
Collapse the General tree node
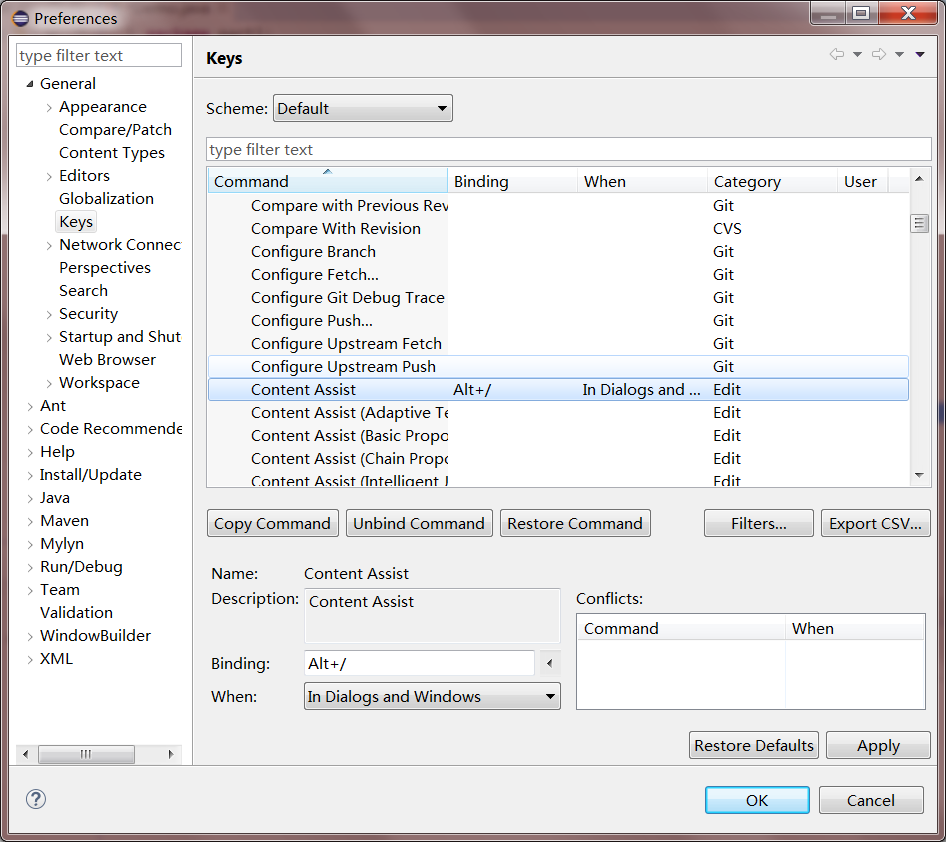(x=30, y=84)
